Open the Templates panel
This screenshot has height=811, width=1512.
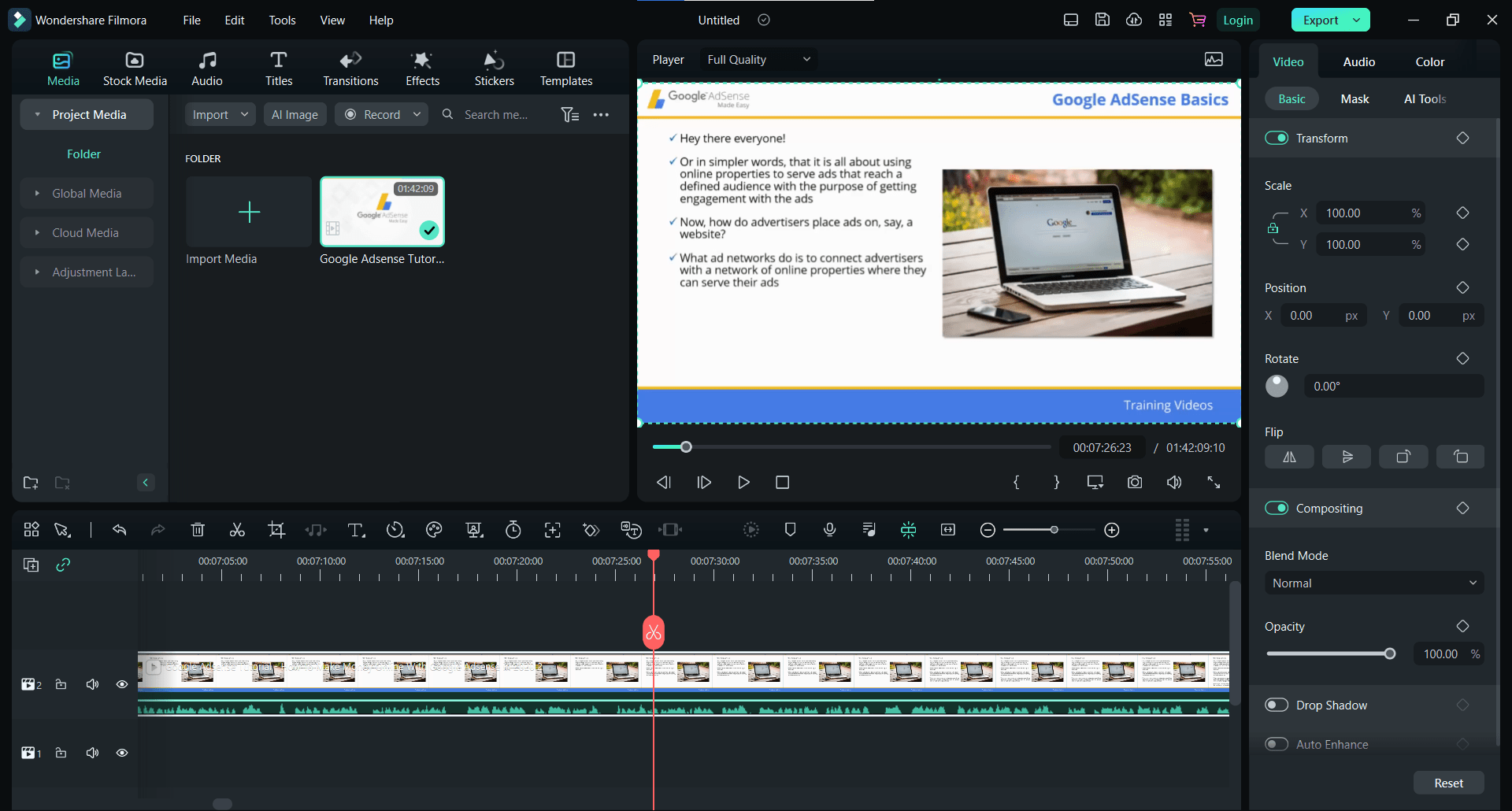(x=566, y=69)
